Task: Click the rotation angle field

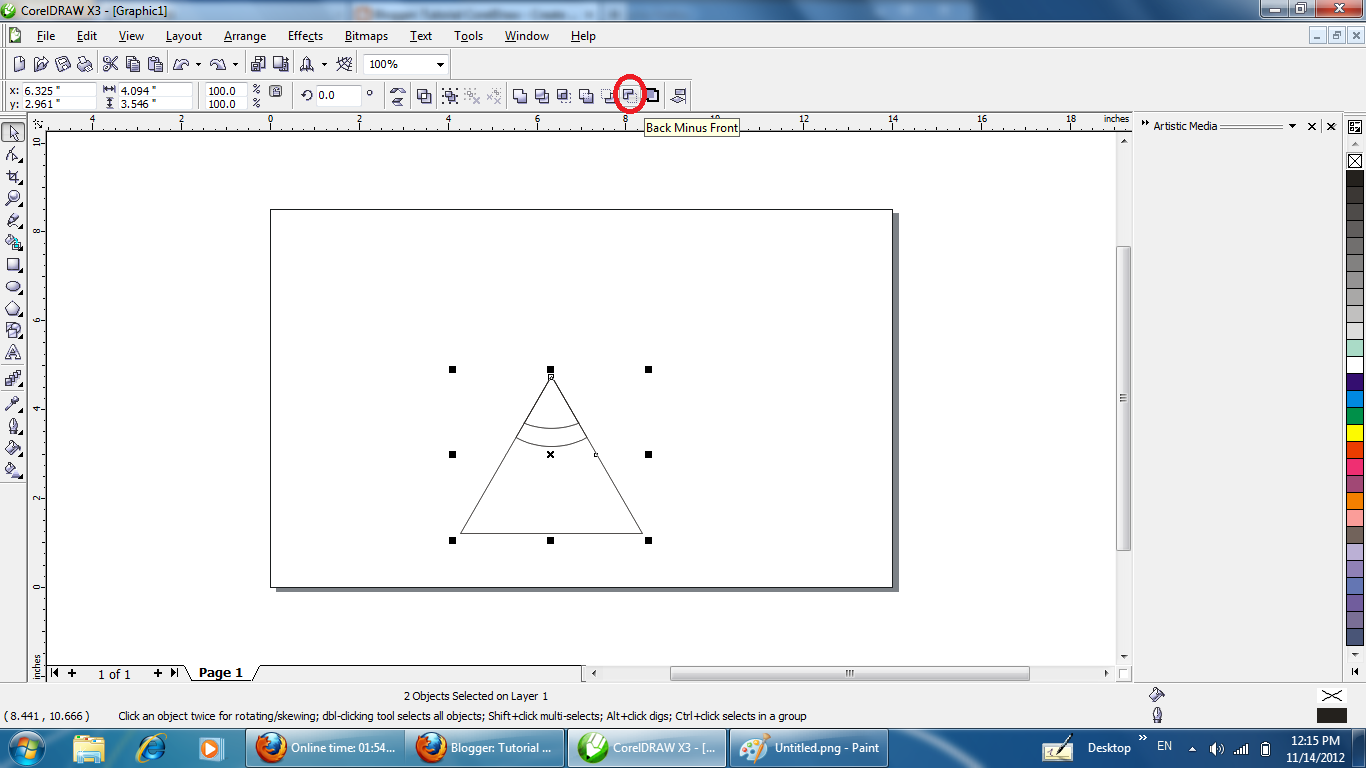Action: click(338, 96)
